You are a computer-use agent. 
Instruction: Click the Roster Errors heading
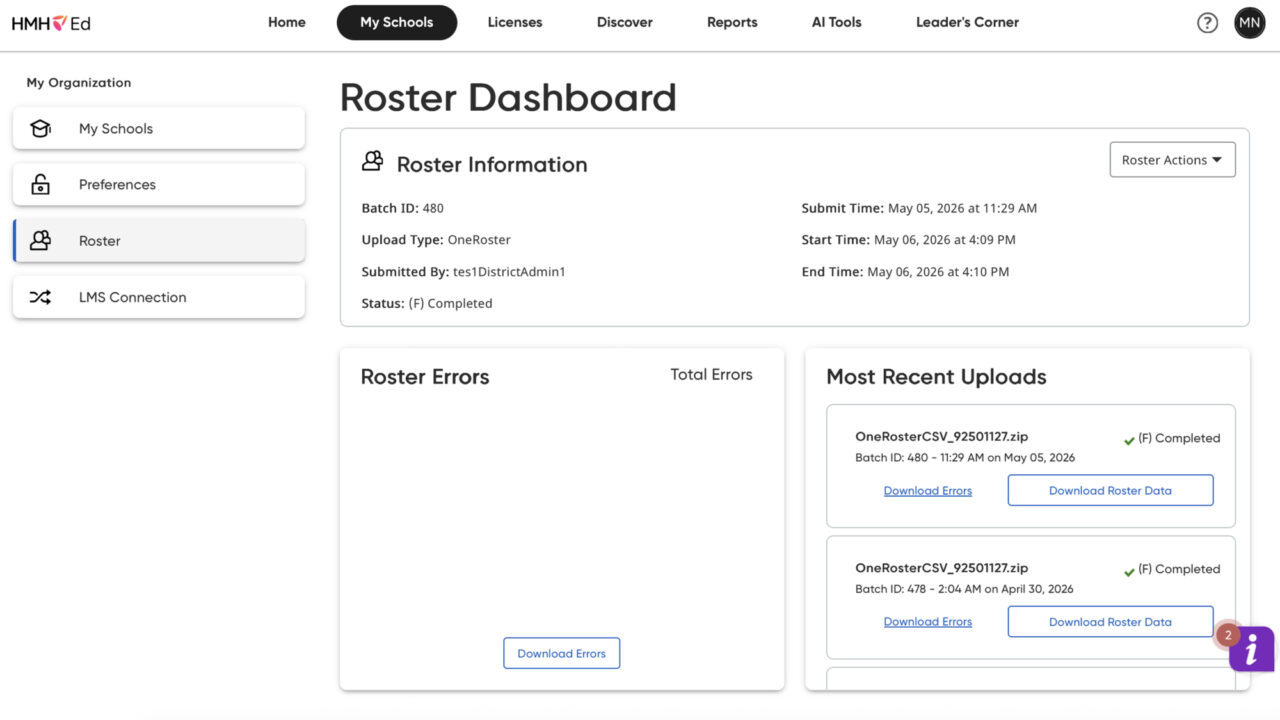click(x=425, y=377)
